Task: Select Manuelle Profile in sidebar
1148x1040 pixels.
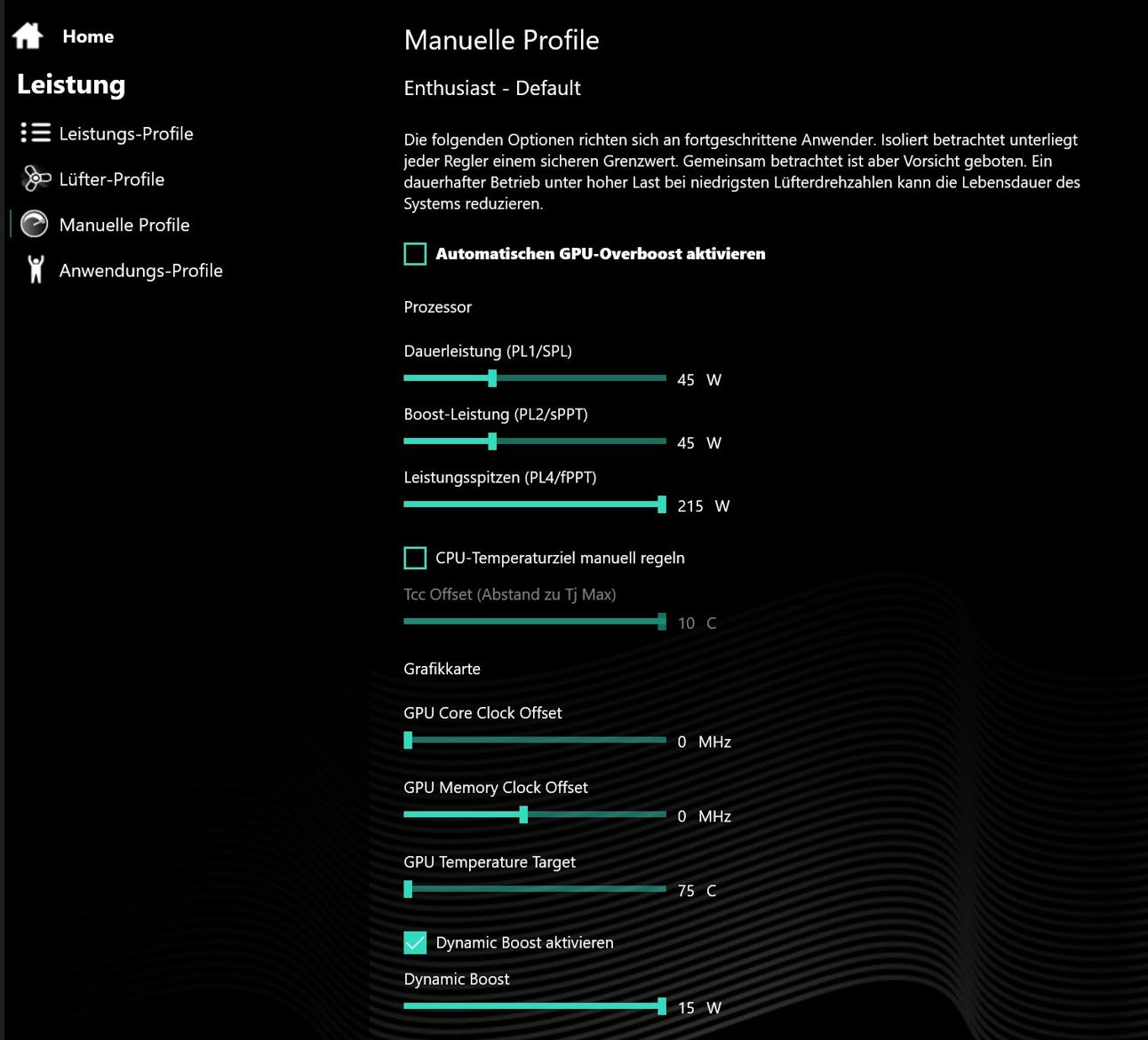Action: pyautogui.click(x=124, y=225)
